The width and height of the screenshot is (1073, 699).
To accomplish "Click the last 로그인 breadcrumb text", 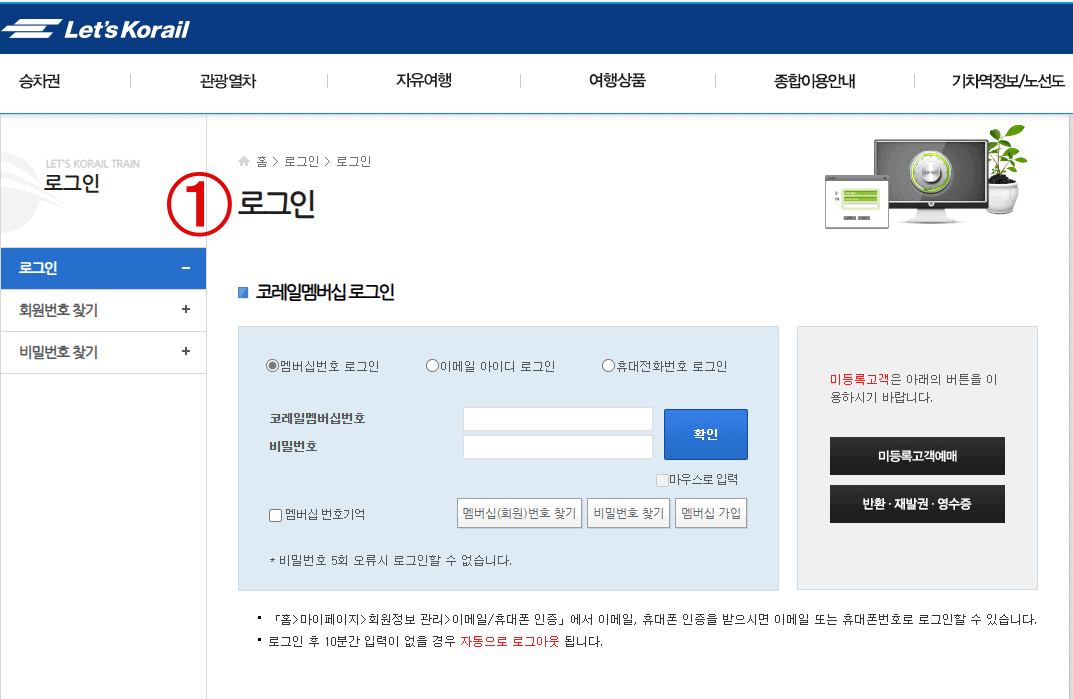I will pos(353,161).
